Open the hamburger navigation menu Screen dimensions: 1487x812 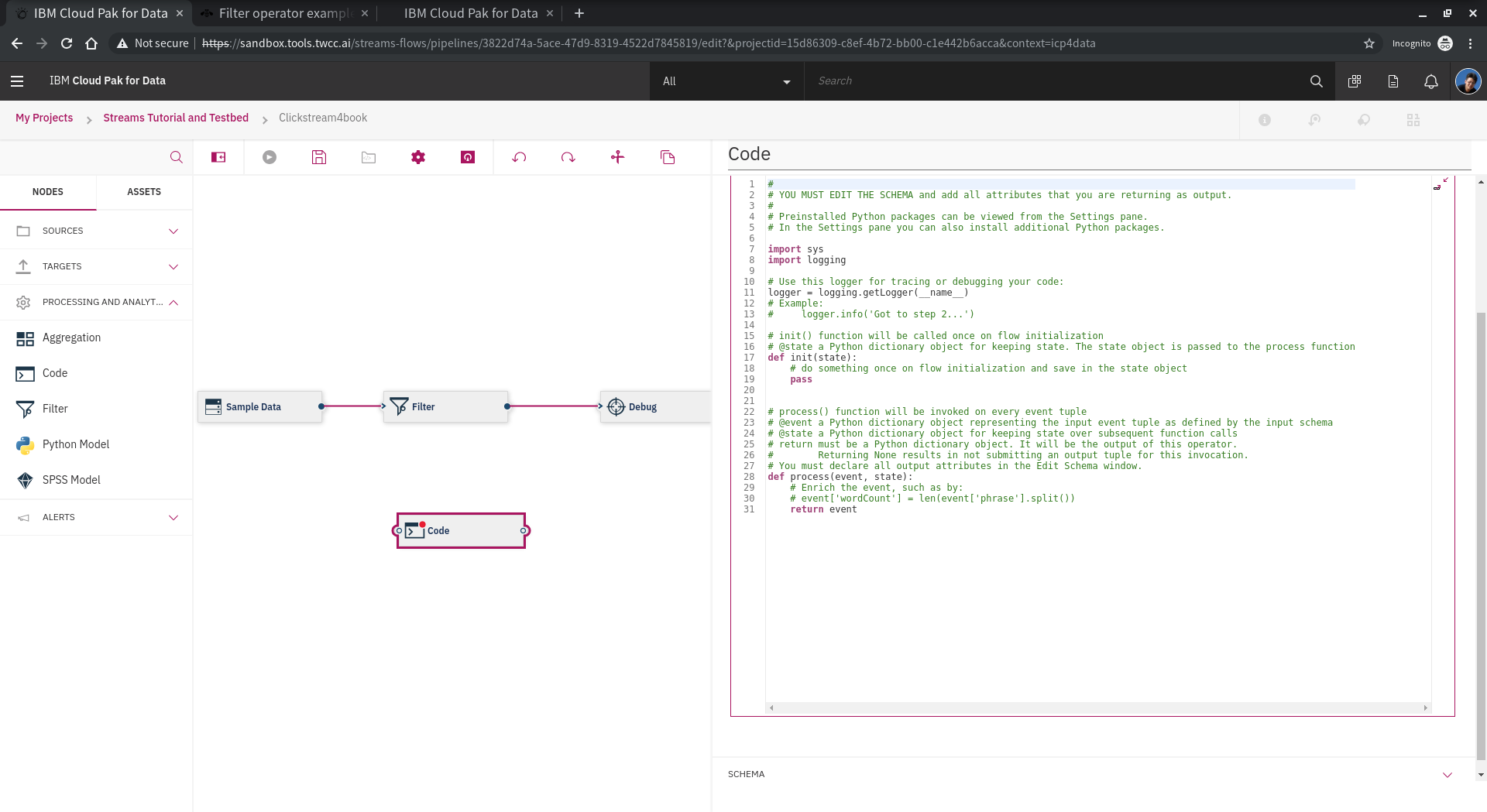(17, 81)
